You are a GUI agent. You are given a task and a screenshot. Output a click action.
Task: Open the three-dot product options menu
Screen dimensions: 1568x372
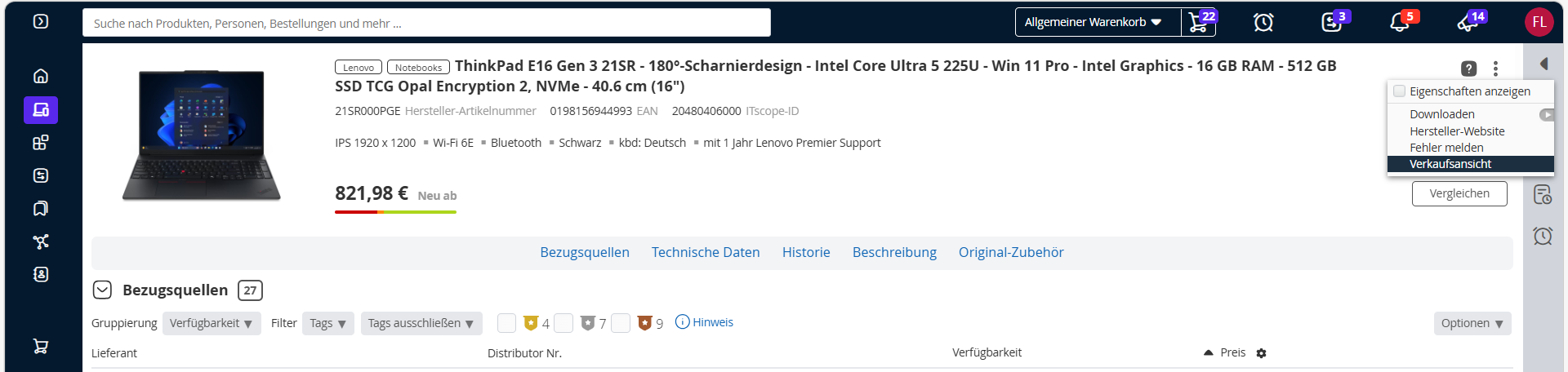click(1495, 69)
